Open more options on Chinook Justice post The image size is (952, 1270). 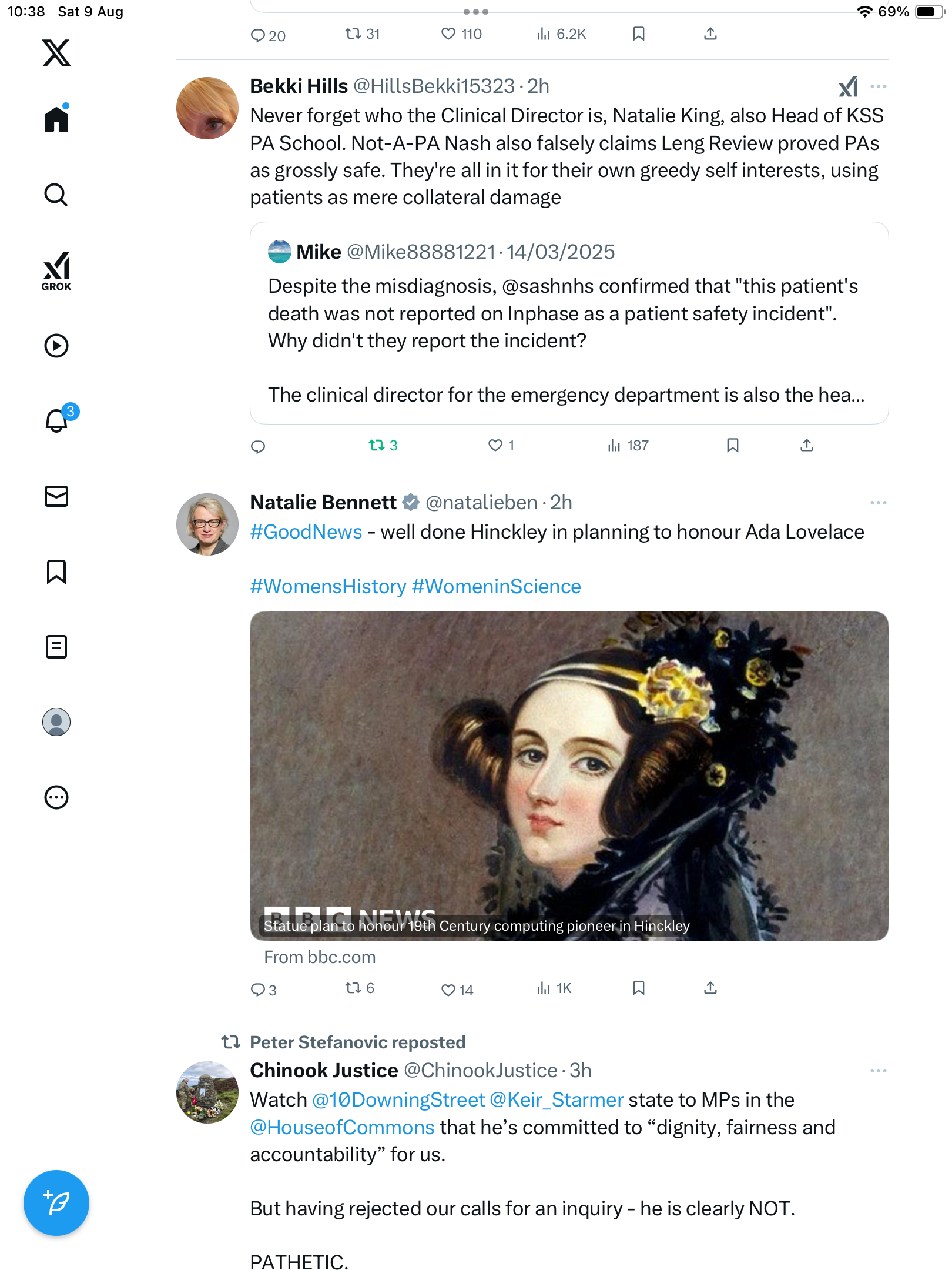click(x=878, y=1071)
